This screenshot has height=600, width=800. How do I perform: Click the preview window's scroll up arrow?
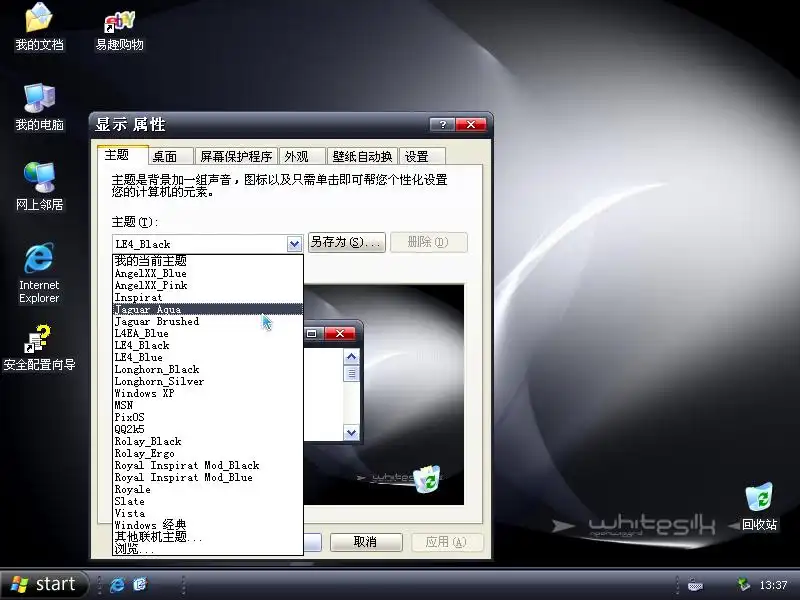351,357
